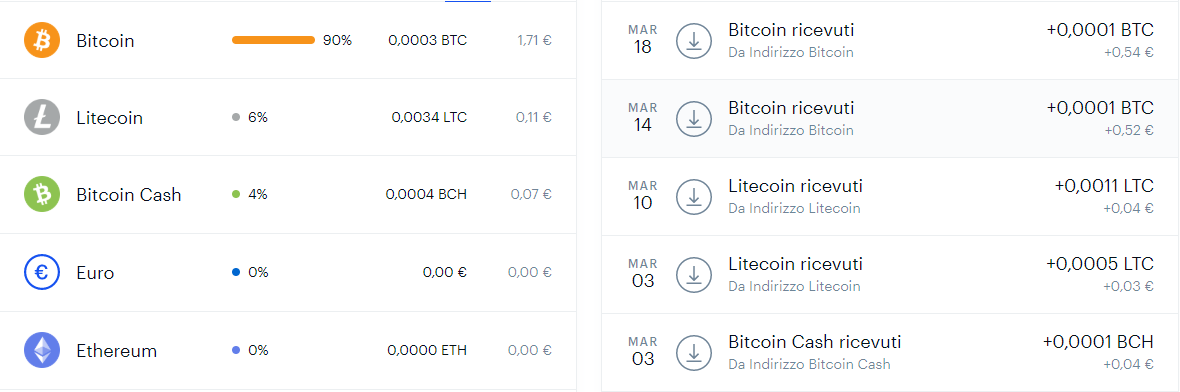
Task: Open the Litecoin wallet name
Action: [109, 118]
